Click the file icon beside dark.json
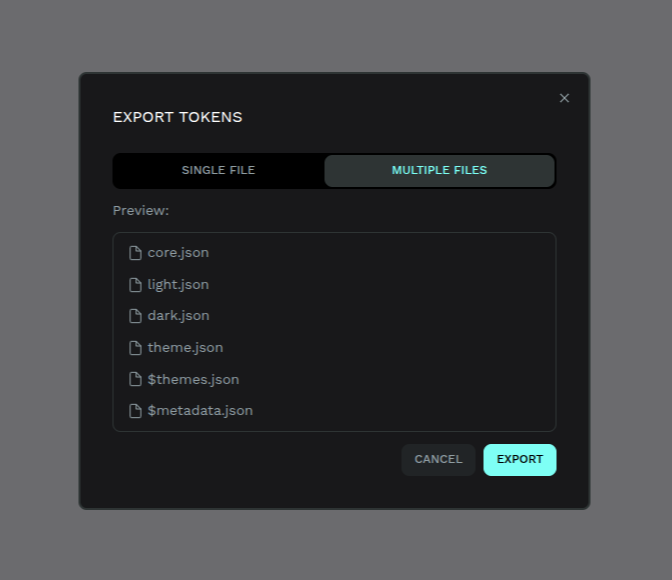This screenshot has height=580, width=672. (135, 316)
